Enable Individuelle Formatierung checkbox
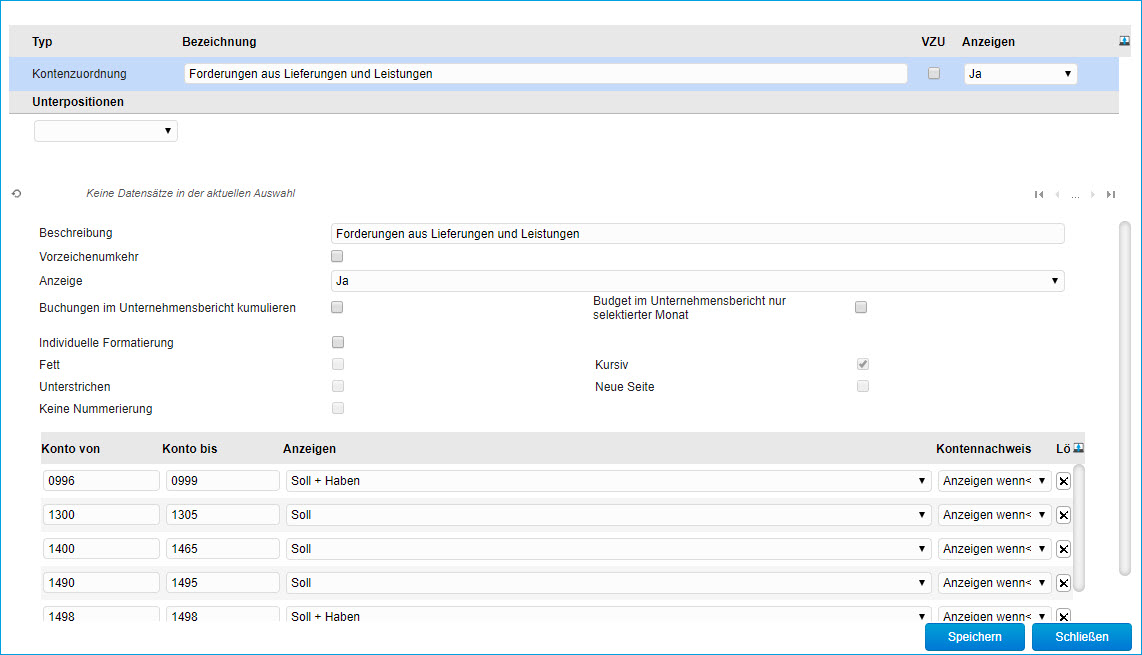This screenshot has height=655, width=1142. click(338, 342)
